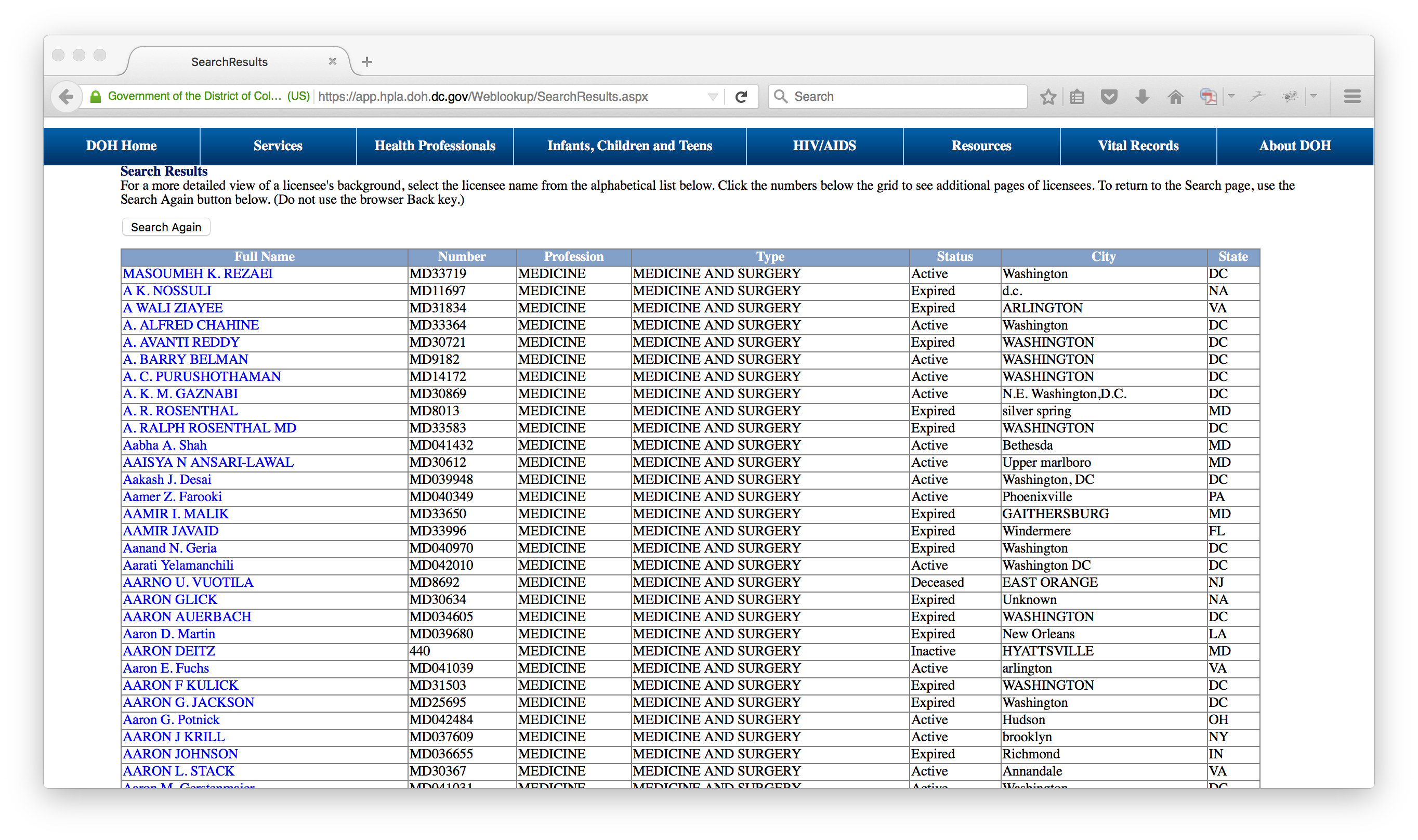Open licensee MASOUMEH K. REZAEI

[198, 274]
